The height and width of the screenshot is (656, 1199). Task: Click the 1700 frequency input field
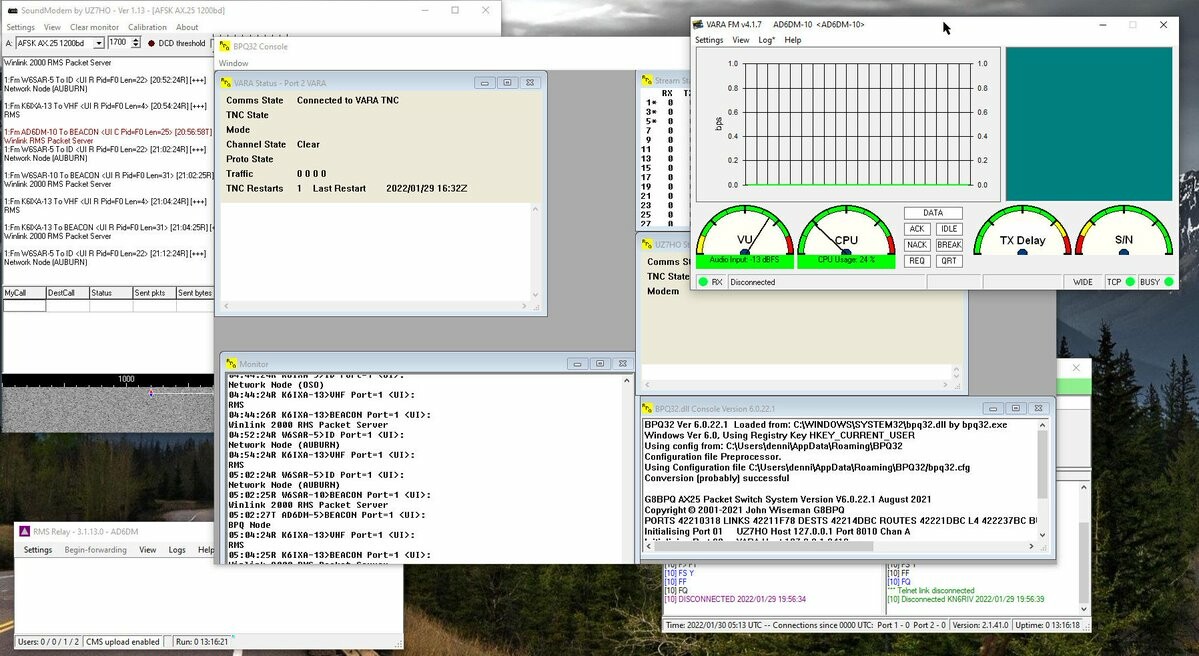pos(119,43)
